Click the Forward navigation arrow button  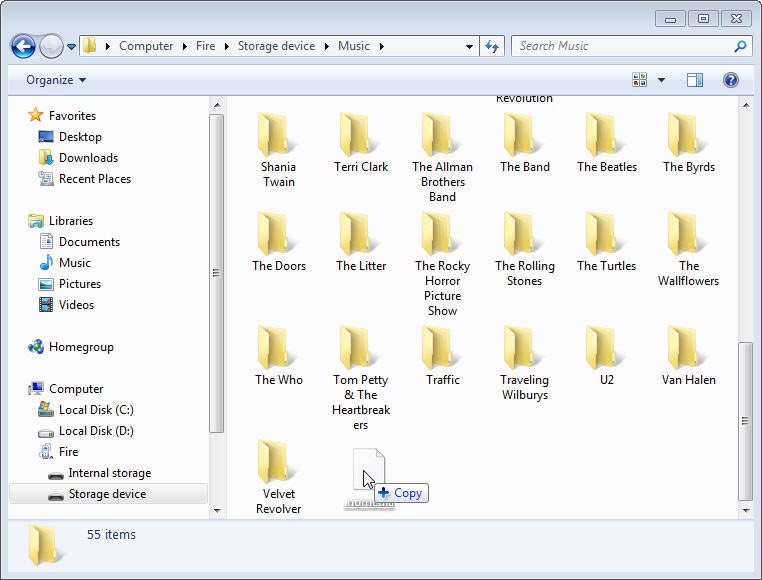tap(51, 47)
